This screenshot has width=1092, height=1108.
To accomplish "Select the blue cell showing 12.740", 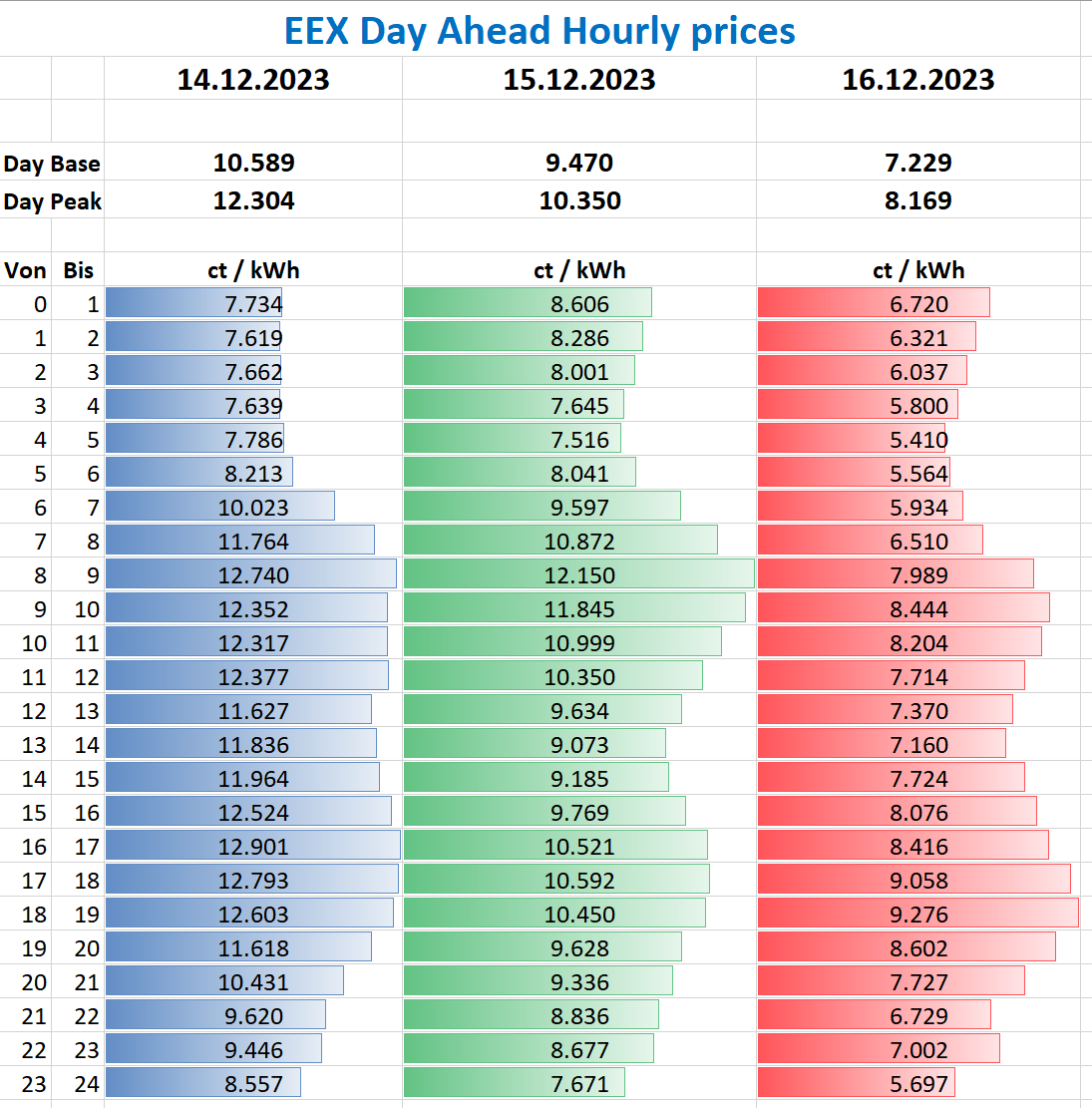I will pyautogui.click(x=253, y=574).
